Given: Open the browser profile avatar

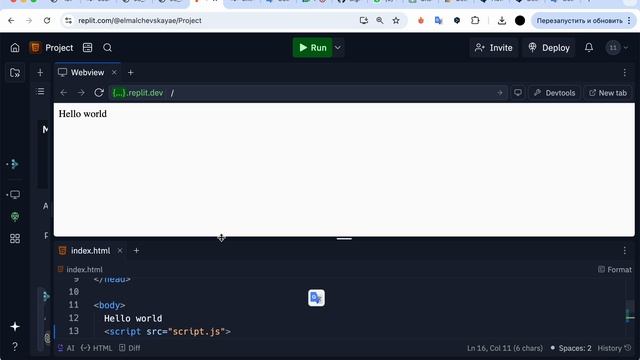Looking at the screenshot, I should pos(520,20).
